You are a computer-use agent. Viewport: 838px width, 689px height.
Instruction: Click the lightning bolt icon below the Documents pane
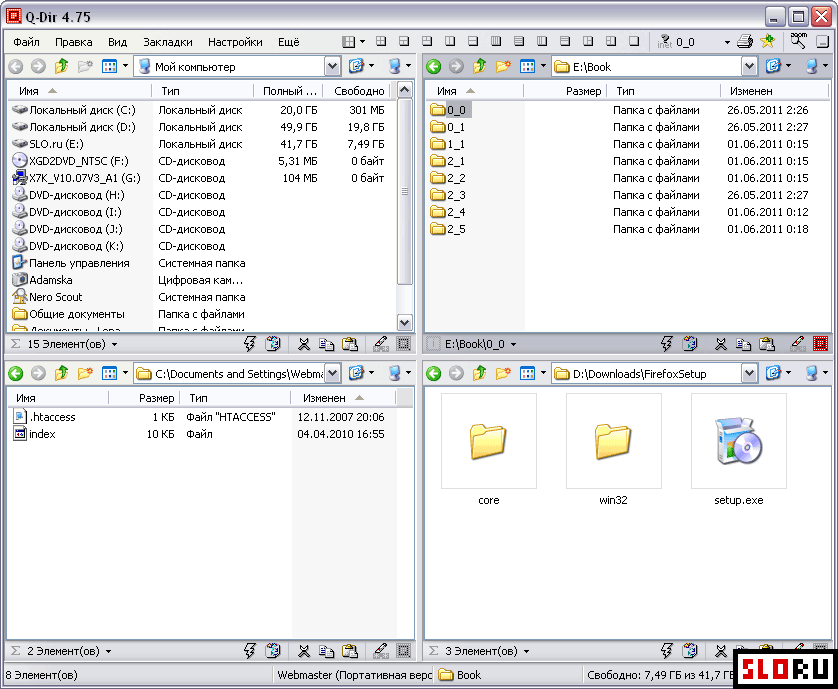click(x=250, y=651)
